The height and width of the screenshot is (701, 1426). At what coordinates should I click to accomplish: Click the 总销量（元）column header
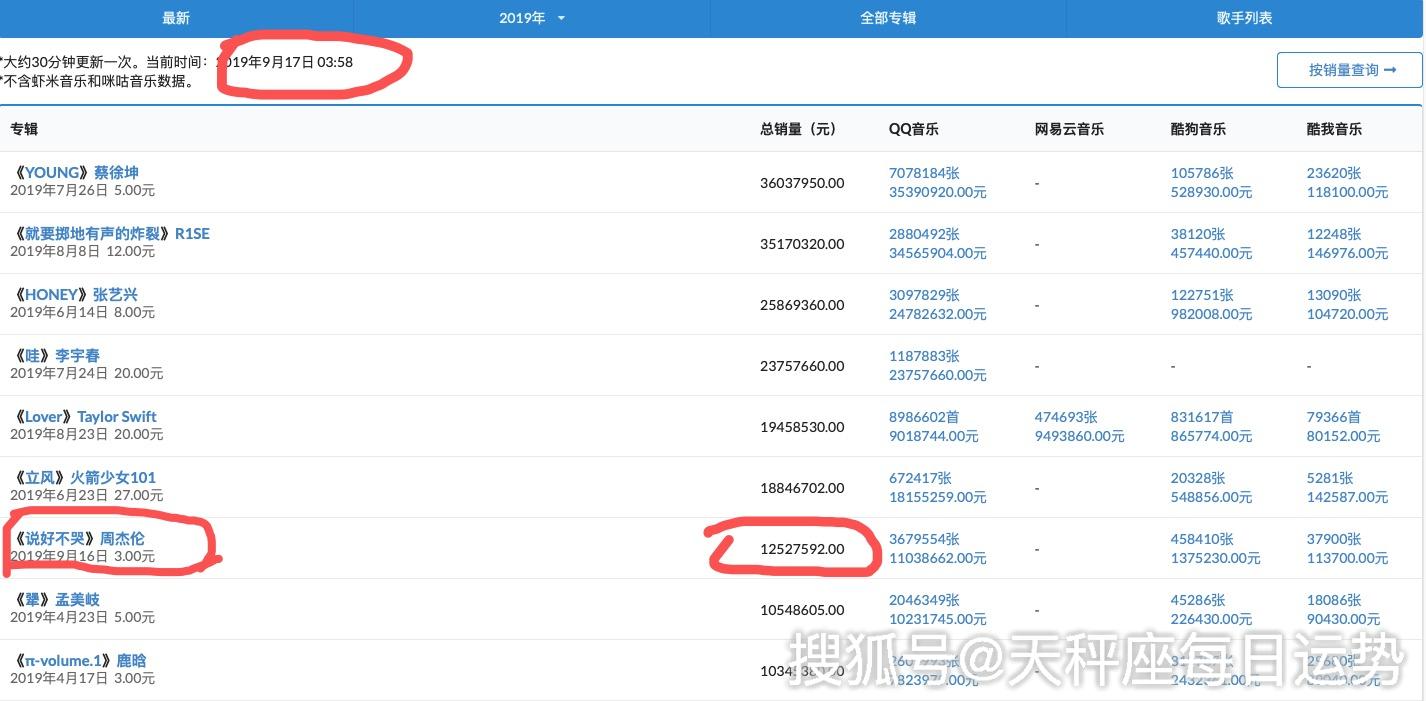(798, 129)
